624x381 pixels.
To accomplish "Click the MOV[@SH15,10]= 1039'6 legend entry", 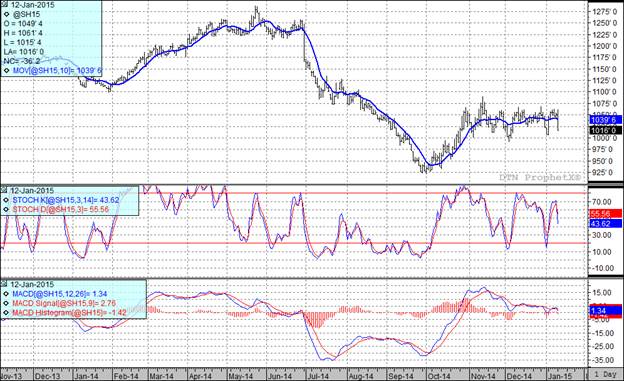I will click(x=57, y=71).
